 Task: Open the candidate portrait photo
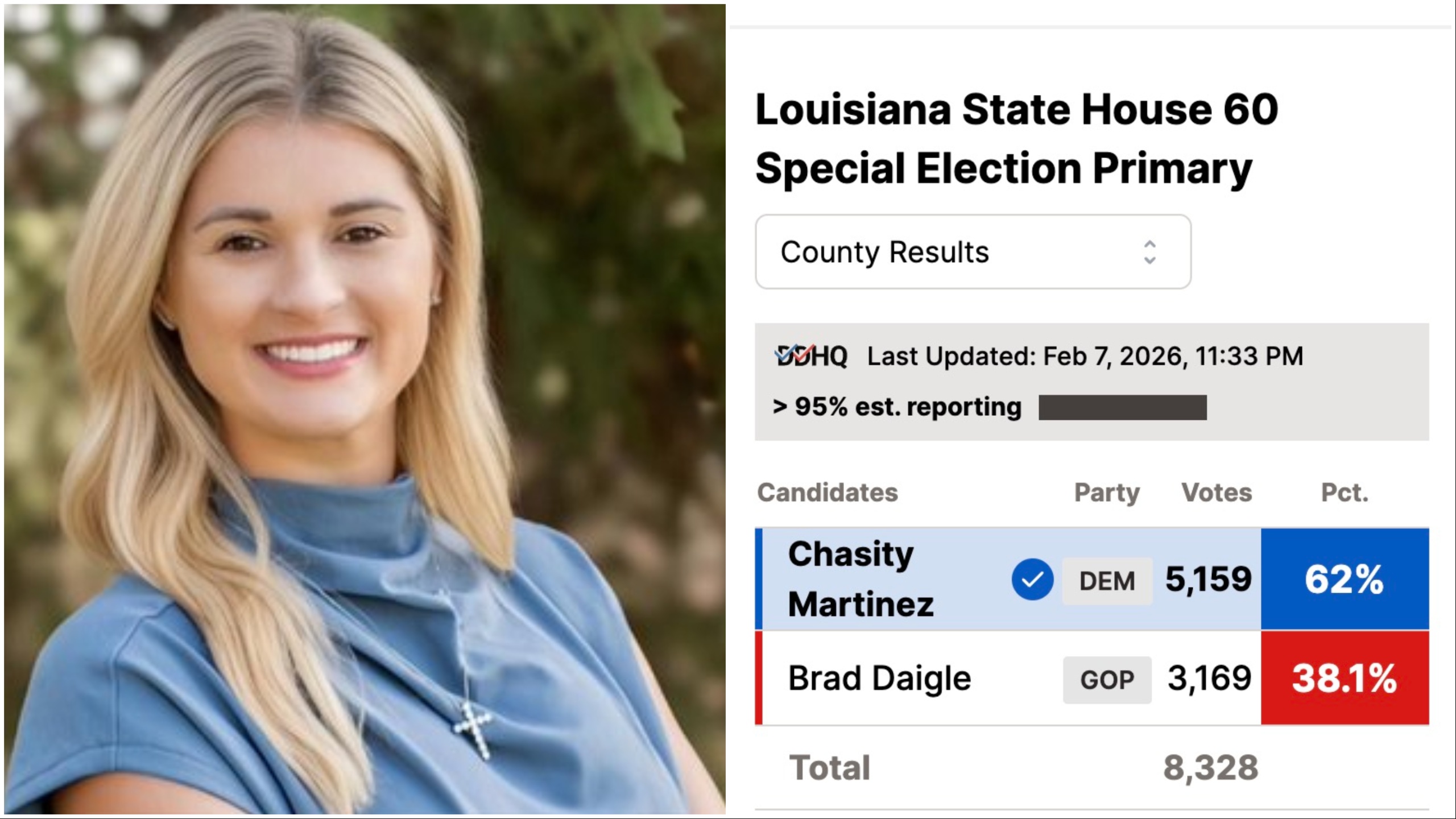coord(364,409)
